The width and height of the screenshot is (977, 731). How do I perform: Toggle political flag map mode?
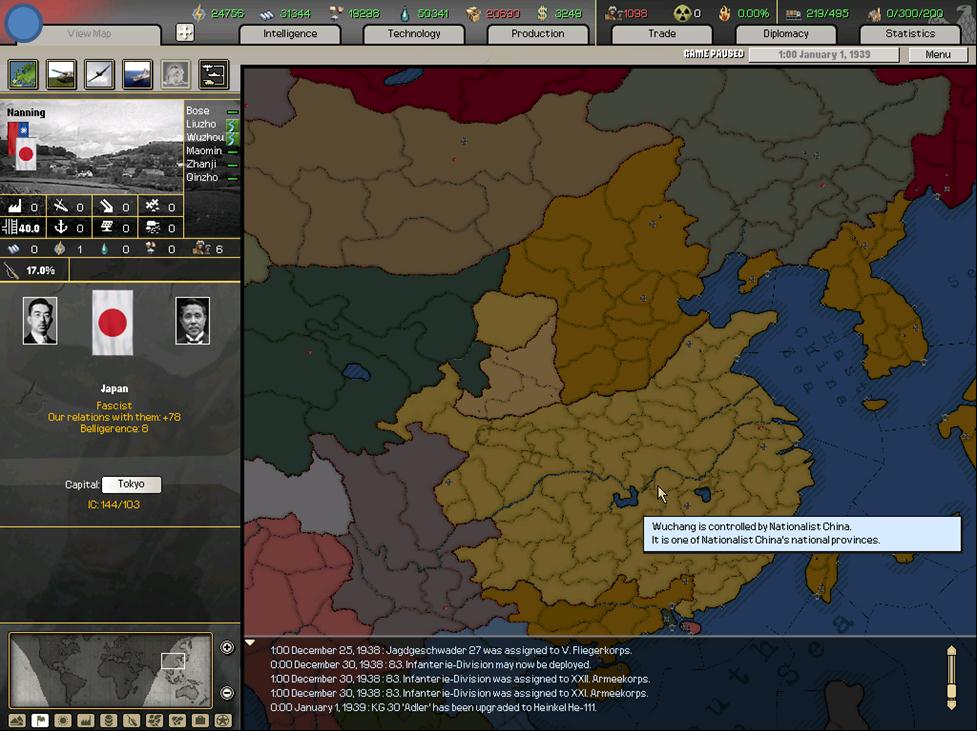click(41, 720)
